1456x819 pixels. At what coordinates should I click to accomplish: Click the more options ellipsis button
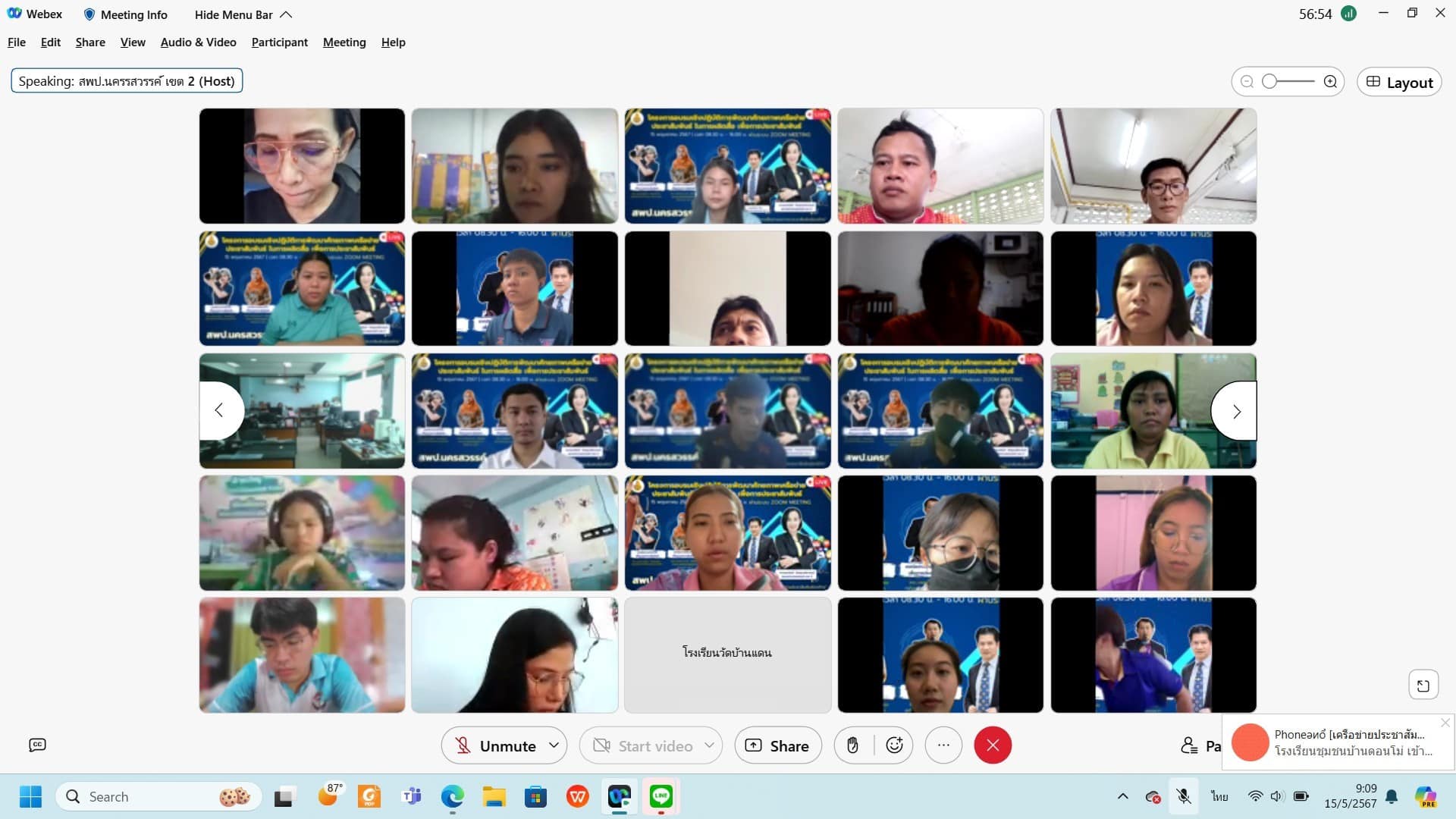pos(943,745)
